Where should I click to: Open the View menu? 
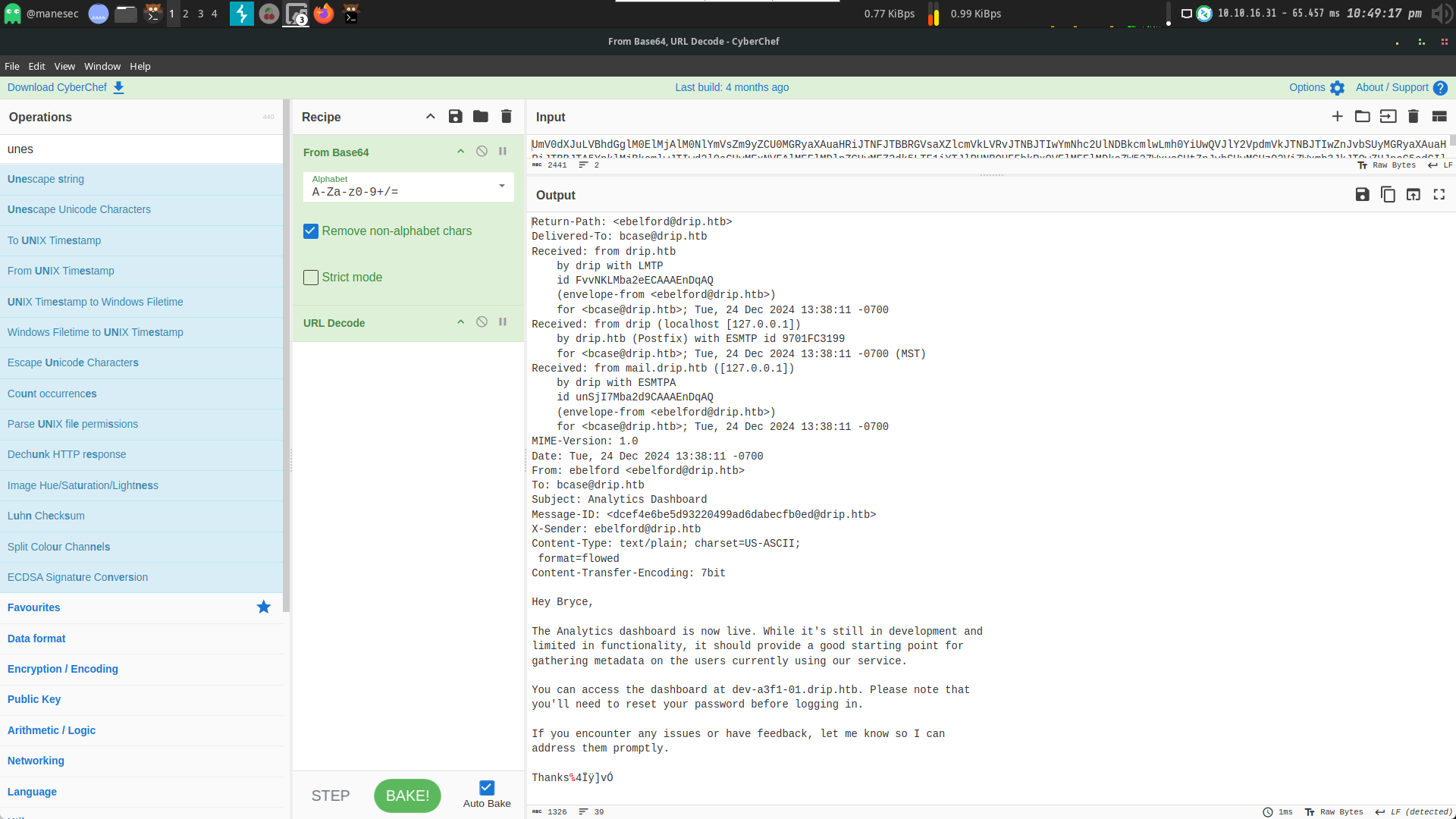coord(64,66)
